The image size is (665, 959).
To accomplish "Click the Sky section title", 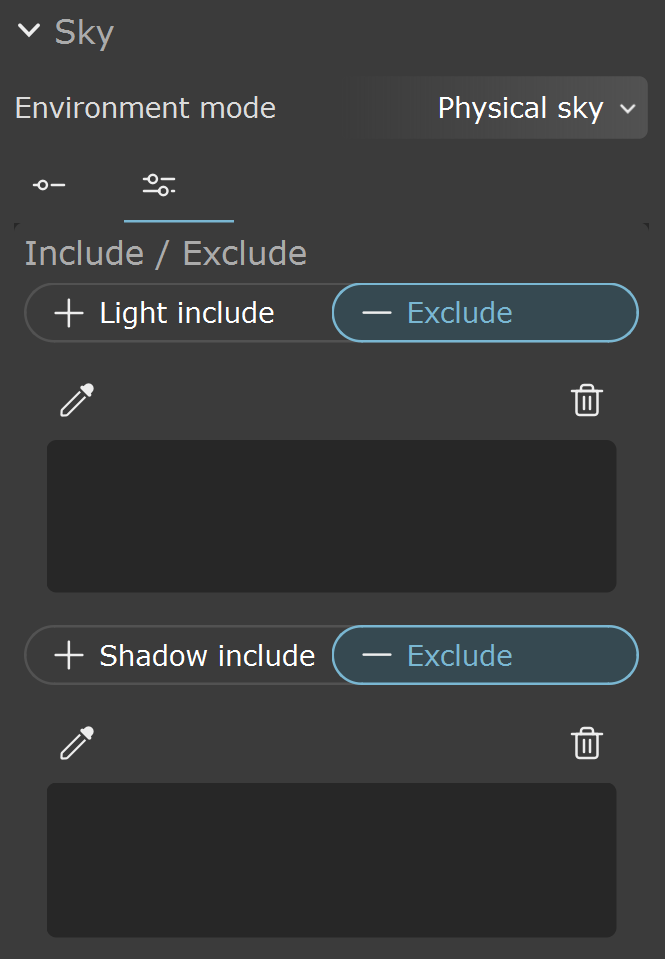I will pyautogui.click(x=84, y=32).
